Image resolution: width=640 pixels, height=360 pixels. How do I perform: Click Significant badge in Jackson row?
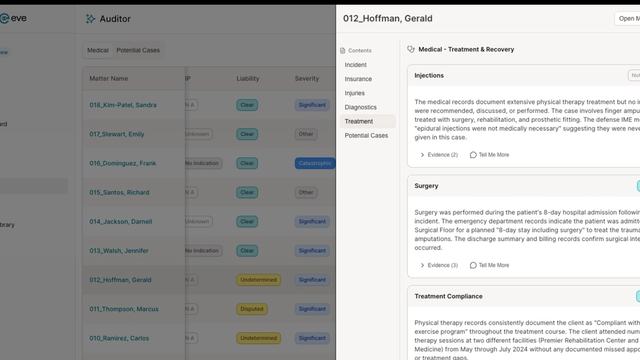point(312,221)
